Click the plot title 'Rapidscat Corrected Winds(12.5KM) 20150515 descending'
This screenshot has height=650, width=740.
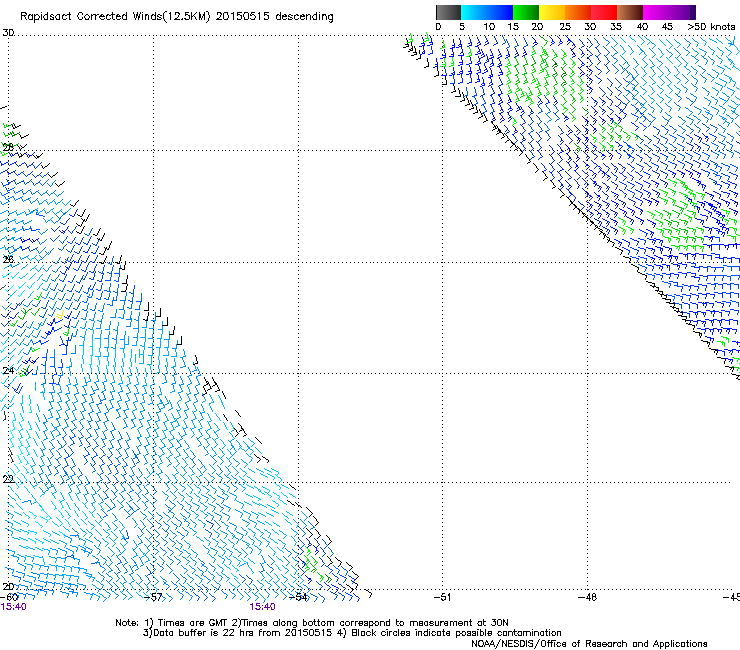[x=177, y=17]
